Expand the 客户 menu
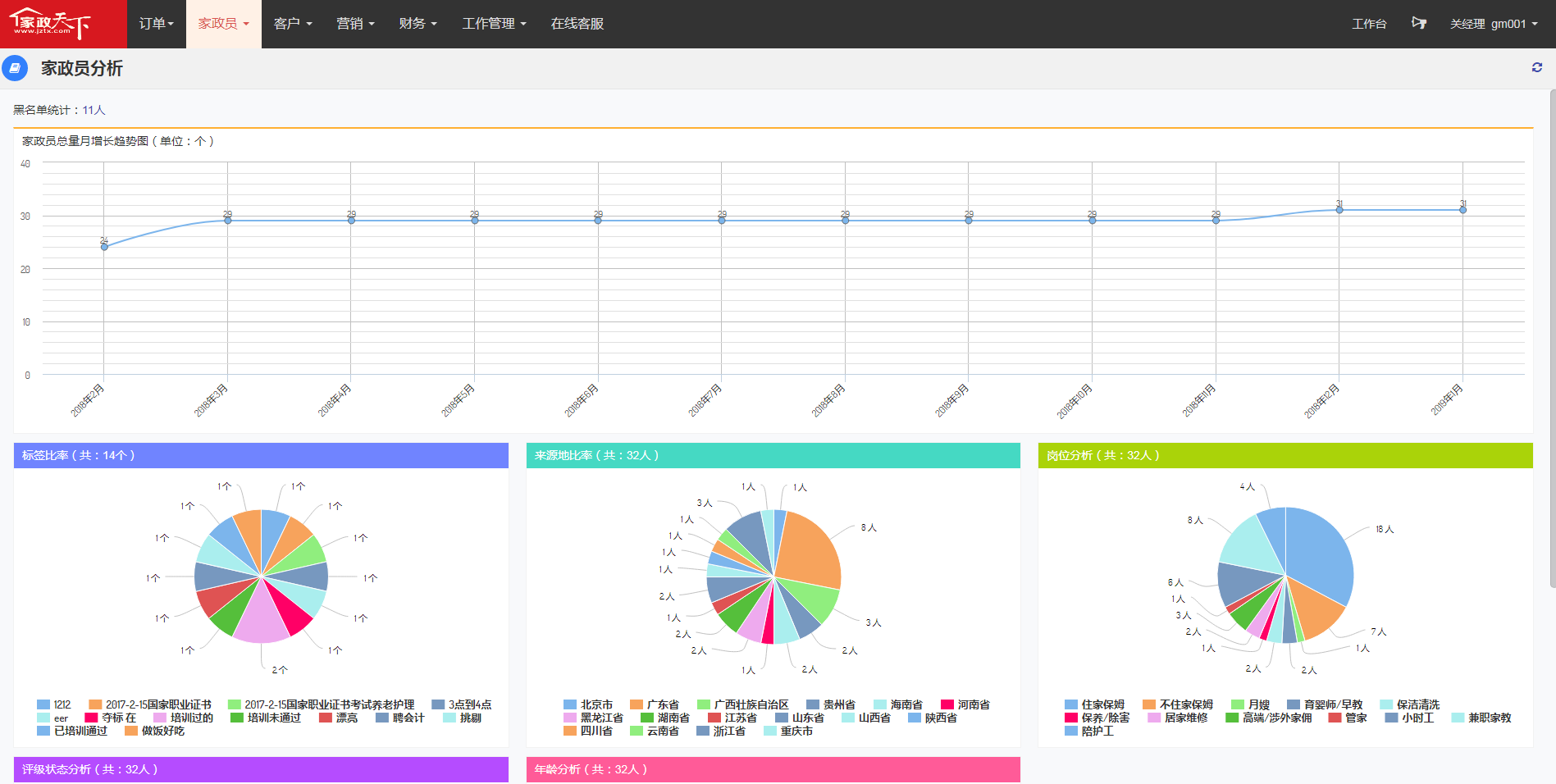 point(293,24)
